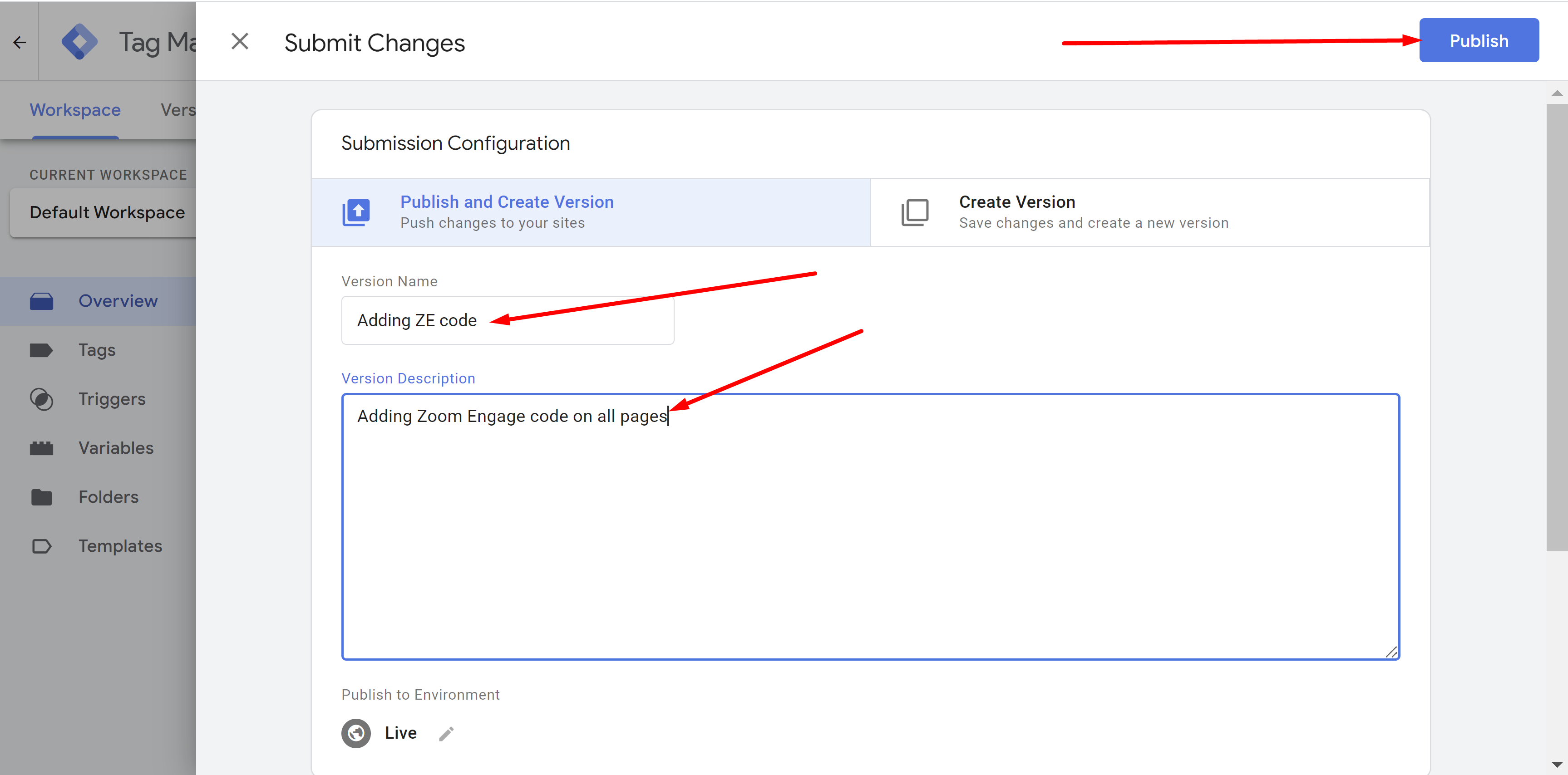This screenshot has height=775, width=1568.
Task: Click the blue Publish button
Action: click(1479, 41)
